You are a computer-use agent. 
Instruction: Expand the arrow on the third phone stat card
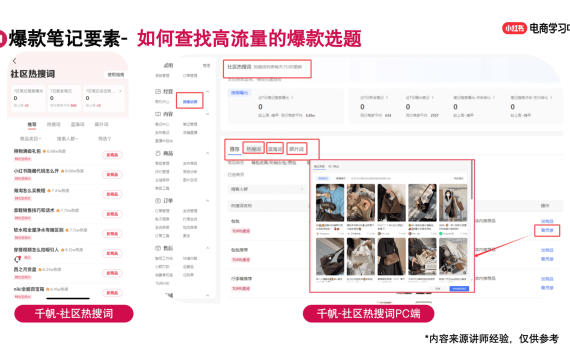point(120,91)
